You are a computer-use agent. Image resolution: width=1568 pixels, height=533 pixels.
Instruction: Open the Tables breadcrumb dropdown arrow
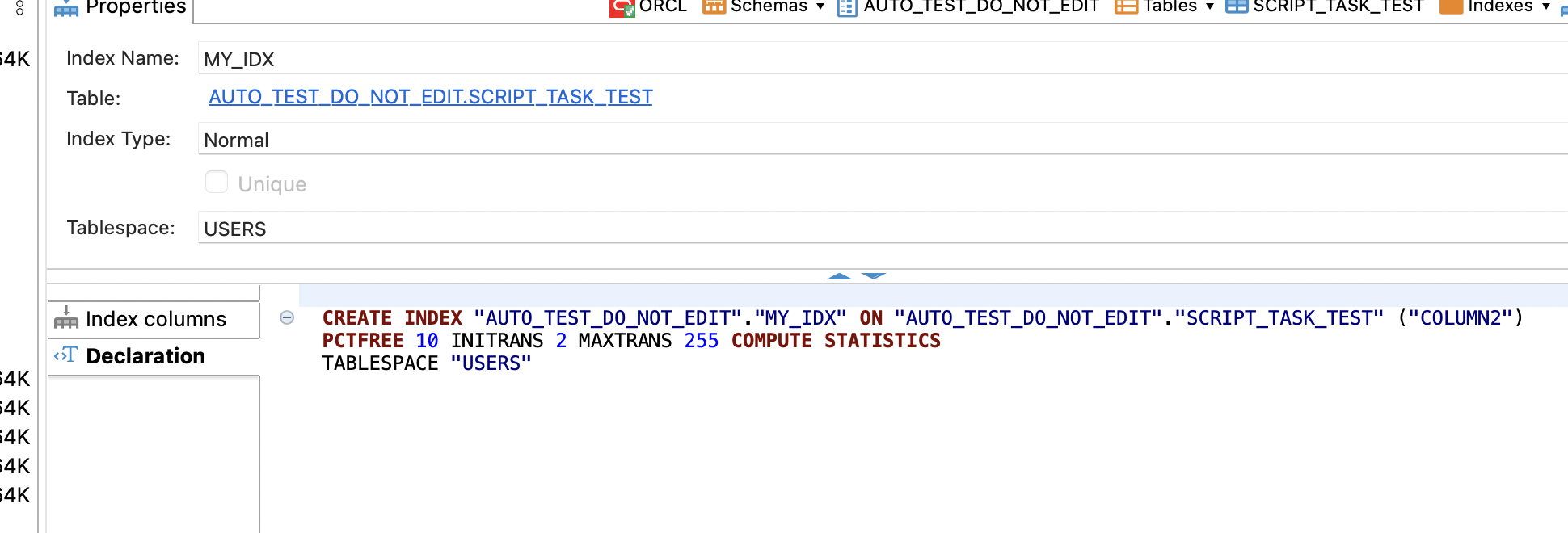pos(1210,6)
